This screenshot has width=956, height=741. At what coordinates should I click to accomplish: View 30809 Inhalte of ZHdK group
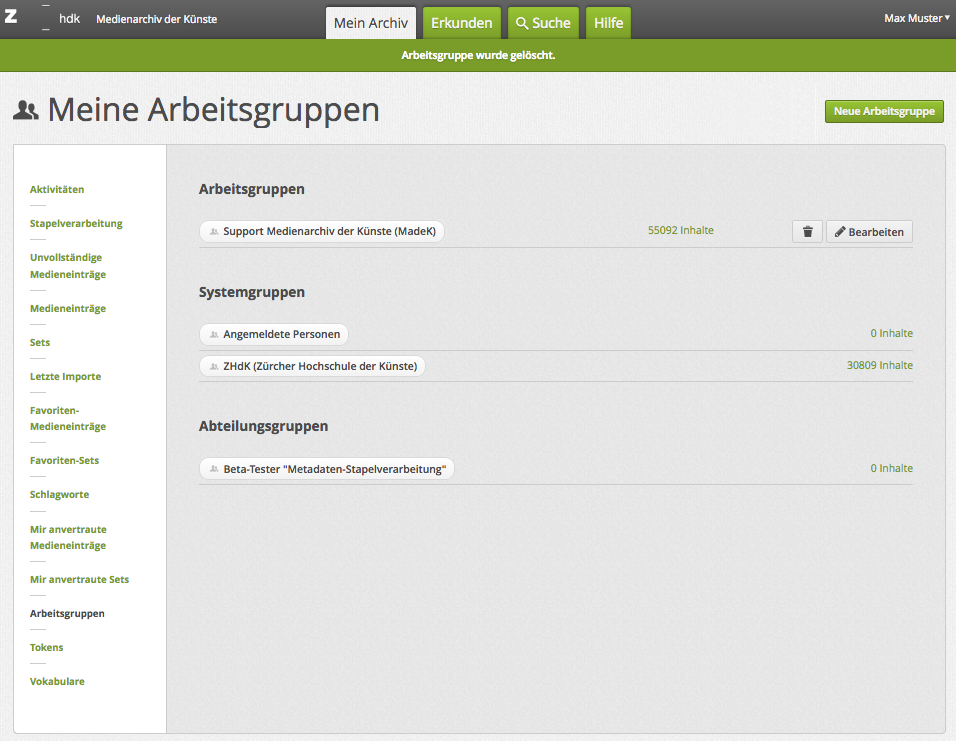coord(879,366)
